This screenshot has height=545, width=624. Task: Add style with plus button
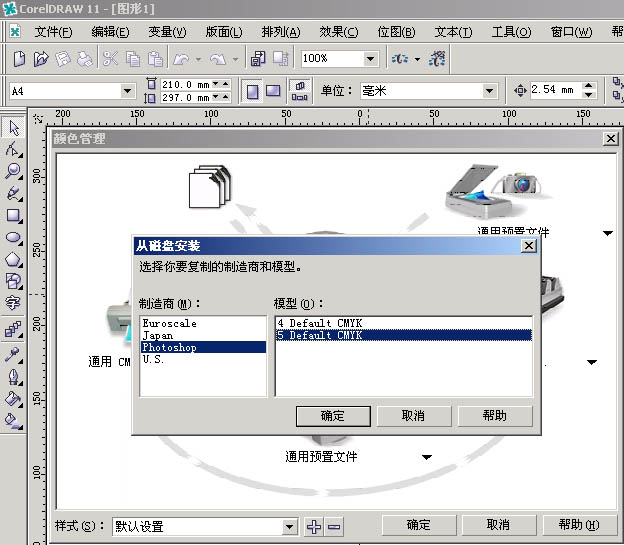click(x=314, y=527)
